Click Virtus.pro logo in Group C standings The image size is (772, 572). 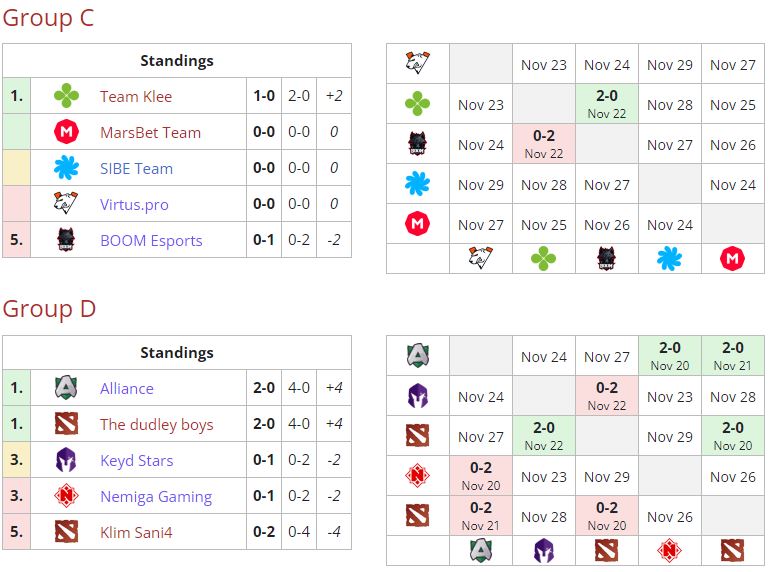pyautogui.click(x=66, y=204)
